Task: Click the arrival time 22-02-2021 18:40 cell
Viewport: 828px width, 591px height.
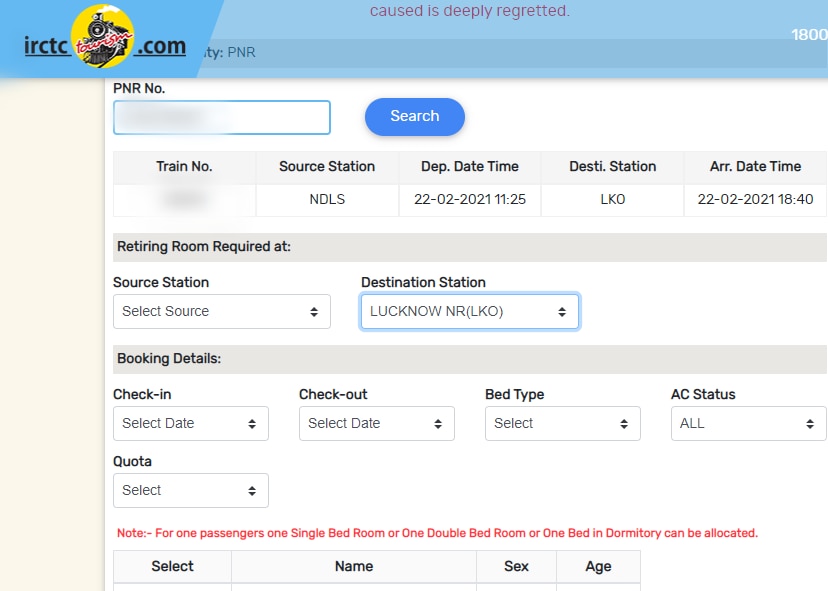Action: [x=755, y=199]
